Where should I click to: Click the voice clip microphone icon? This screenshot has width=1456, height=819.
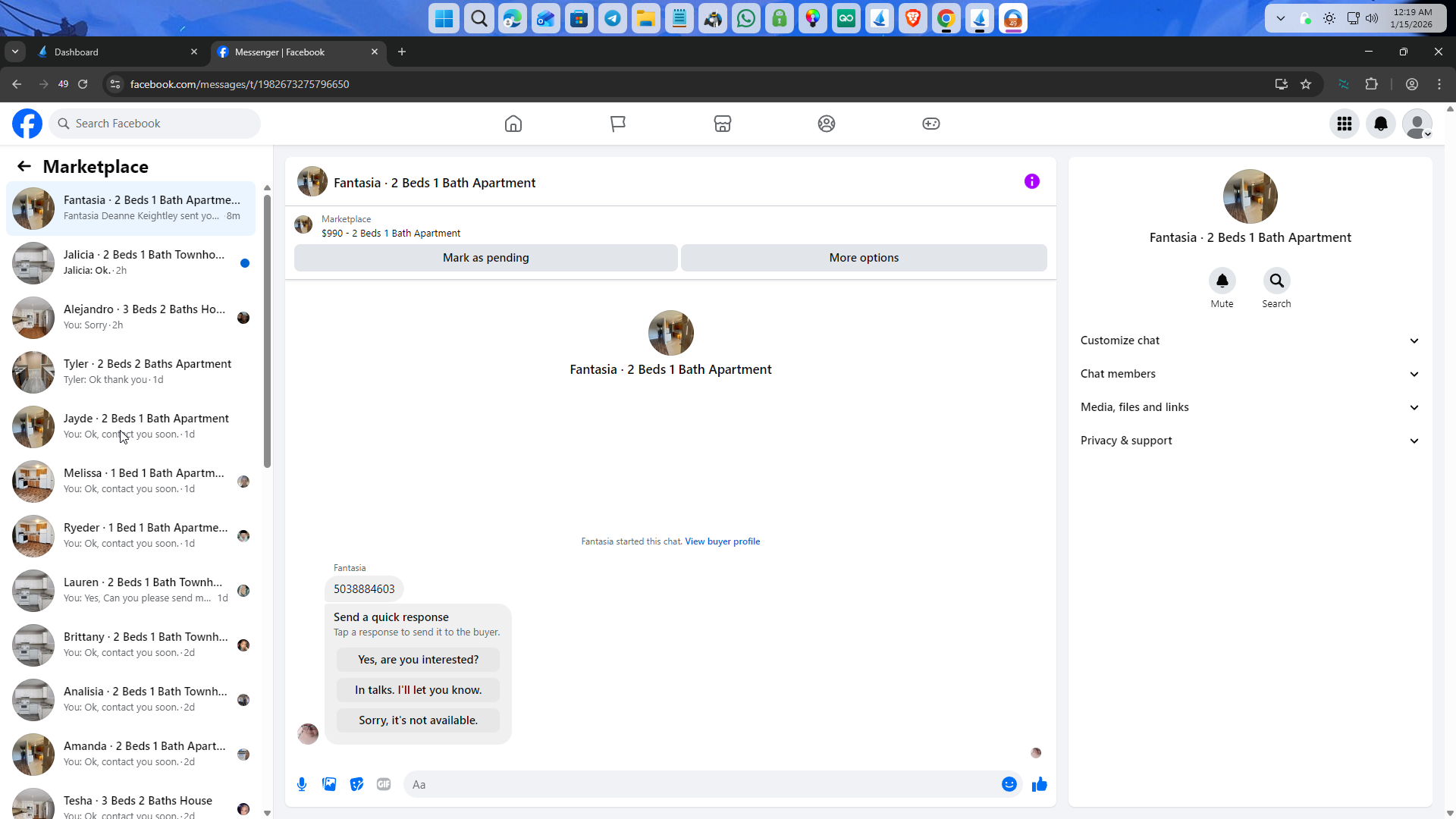(x=302, y=784)
